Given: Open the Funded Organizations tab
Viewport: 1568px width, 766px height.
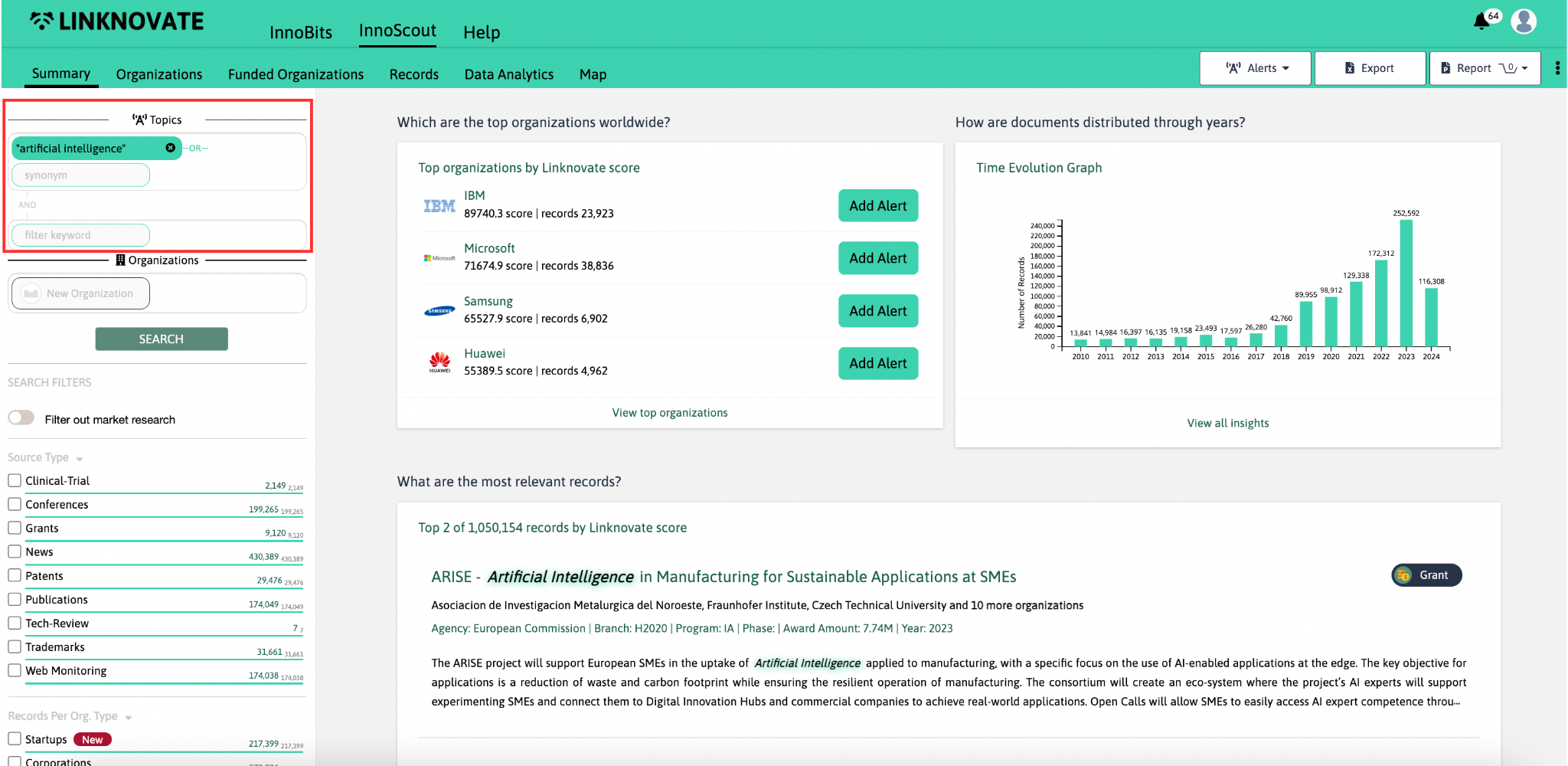Looking at the screenshot, I should coord(296,74).
